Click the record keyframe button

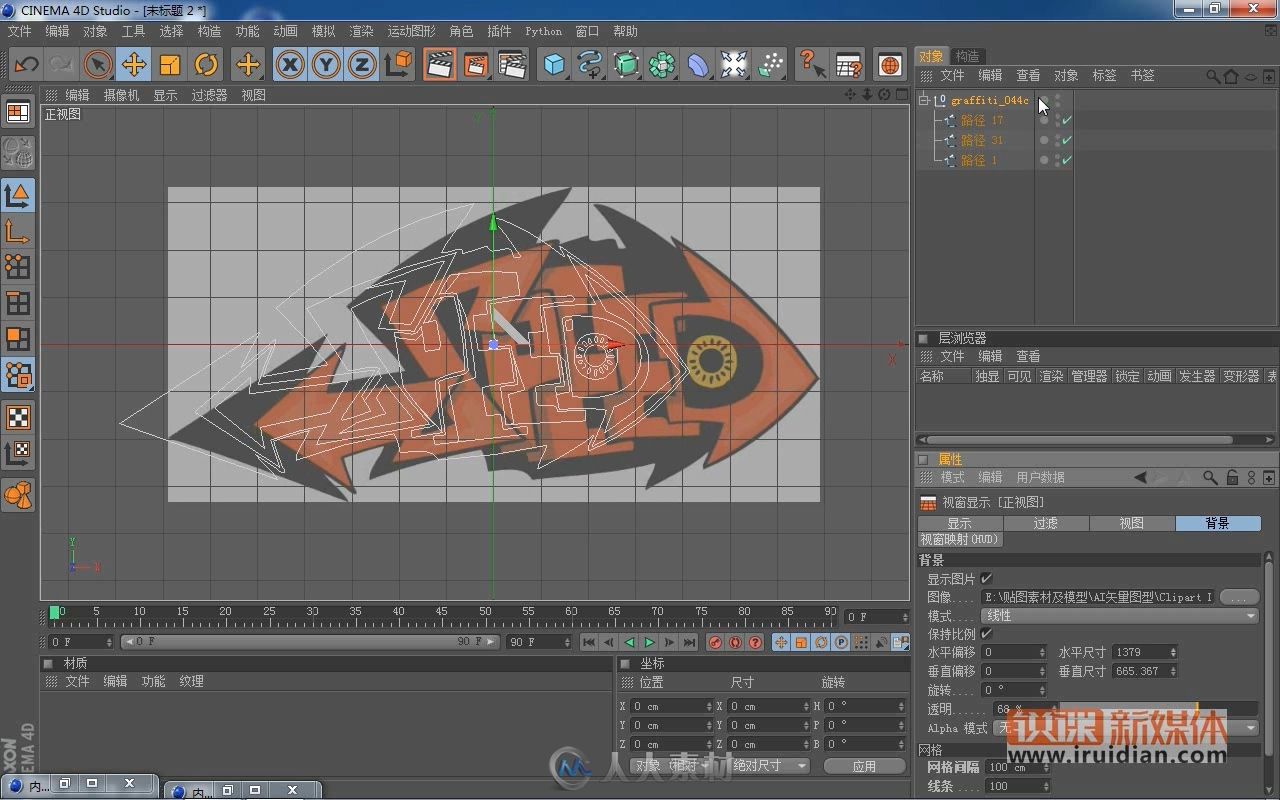[715, 642]
